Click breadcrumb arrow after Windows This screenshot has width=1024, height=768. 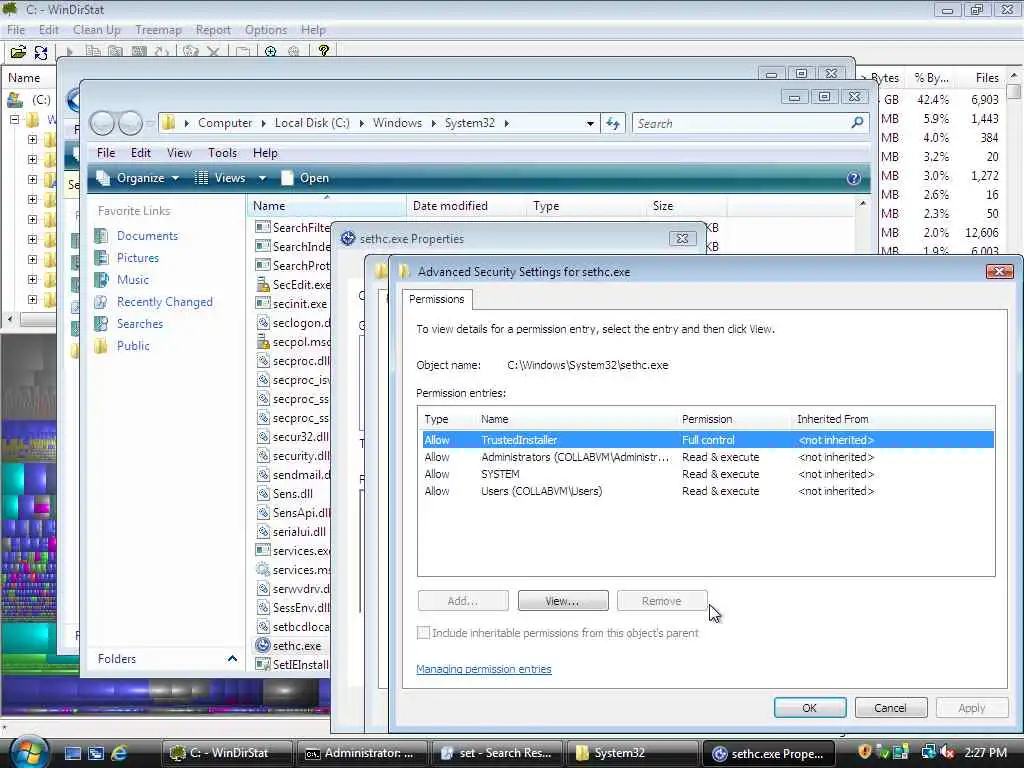[x=433, y=123]
